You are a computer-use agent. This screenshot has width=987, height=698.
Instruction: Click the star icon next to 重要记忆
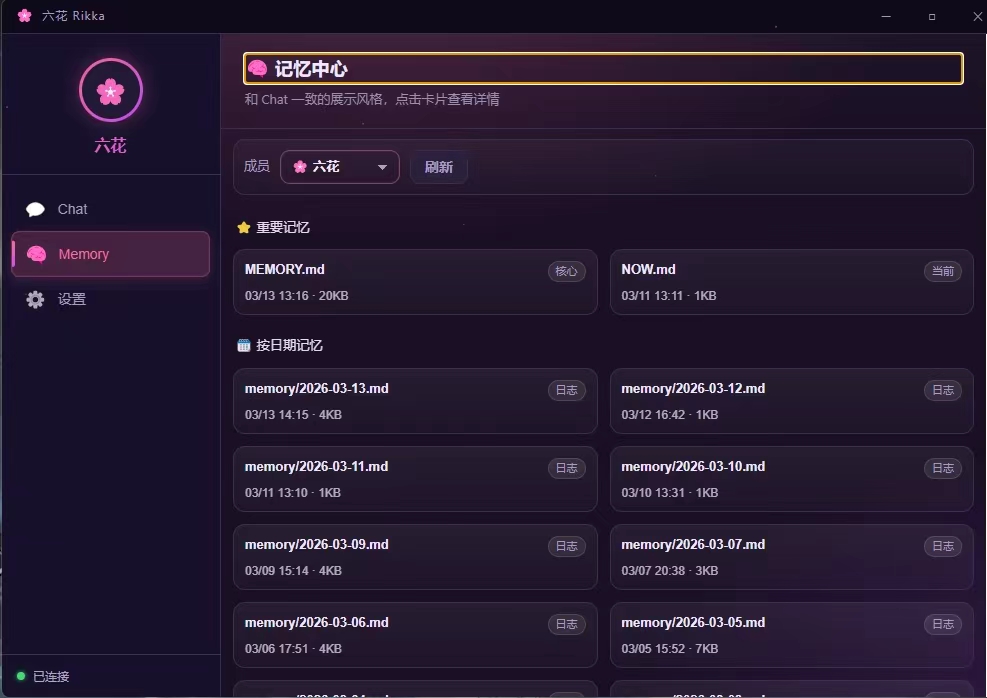pos(244,228)
